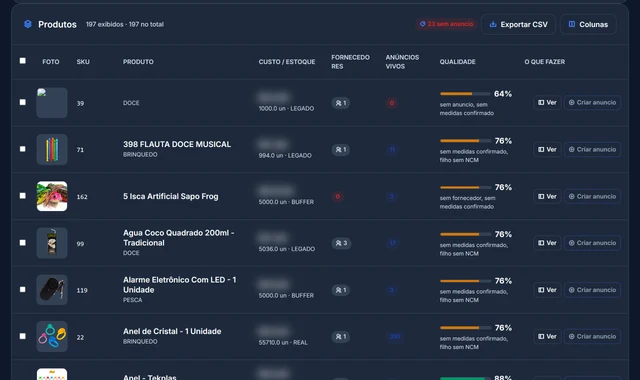Export products with Exportar CSV button
The width and height of the screenshot is (640, 380).
click(518, 24)
